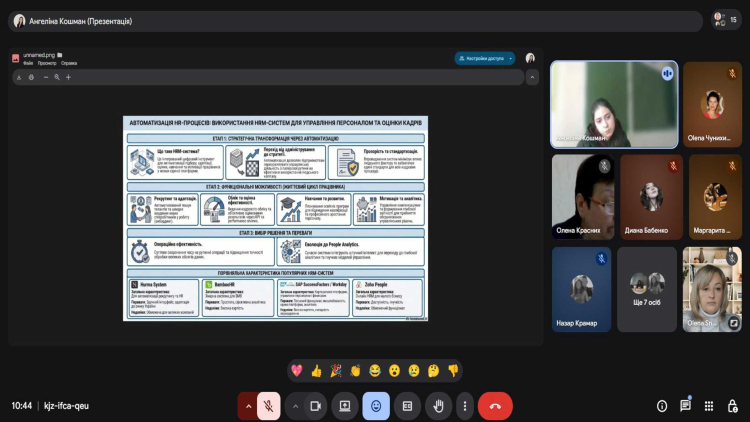Toggle the emoji reactions panel
Screen dimensions: 750x422
tap(376, 405)
